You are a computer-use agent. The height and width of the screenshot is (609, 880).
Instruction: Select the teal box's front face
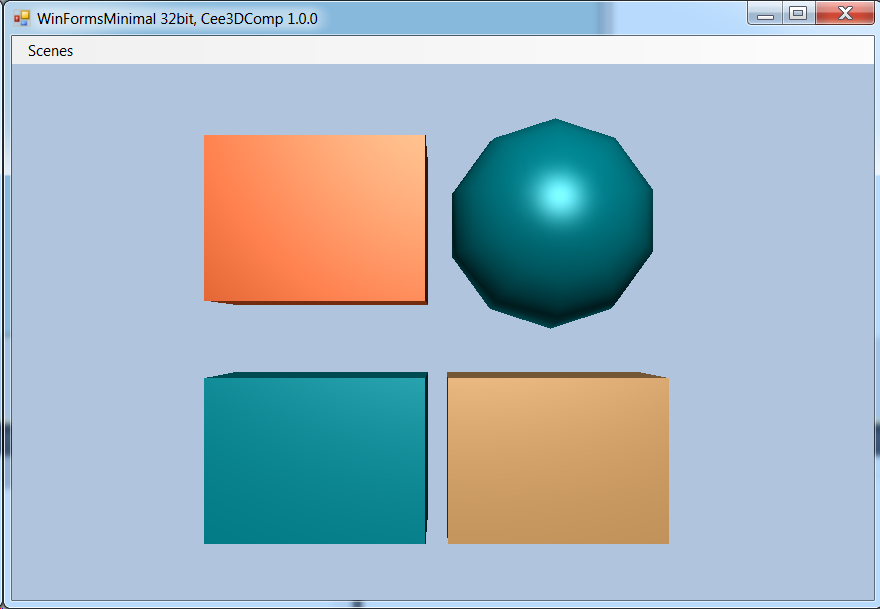(314, 460)
